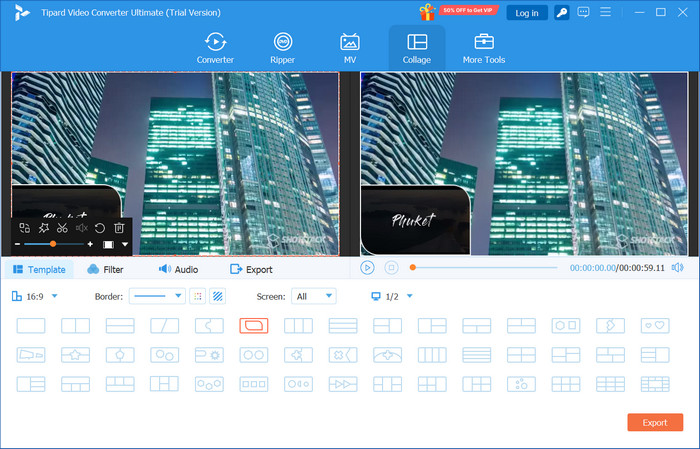
Task: Adjust the clip zoom slider handle
Action: pos(53,244)
